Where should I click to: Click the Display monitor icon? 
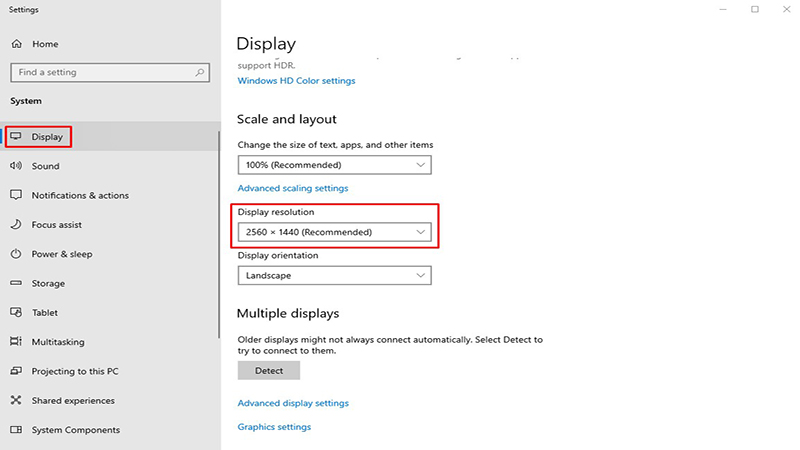tap(16, 136)
